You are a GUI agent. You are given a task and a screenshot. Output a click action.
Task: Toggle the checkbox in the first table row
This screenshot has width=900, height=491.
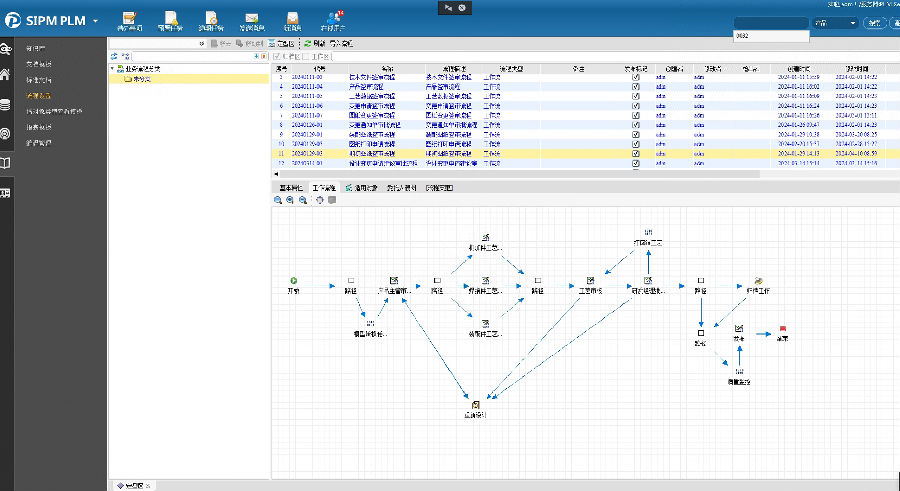[x=636, y=77]
